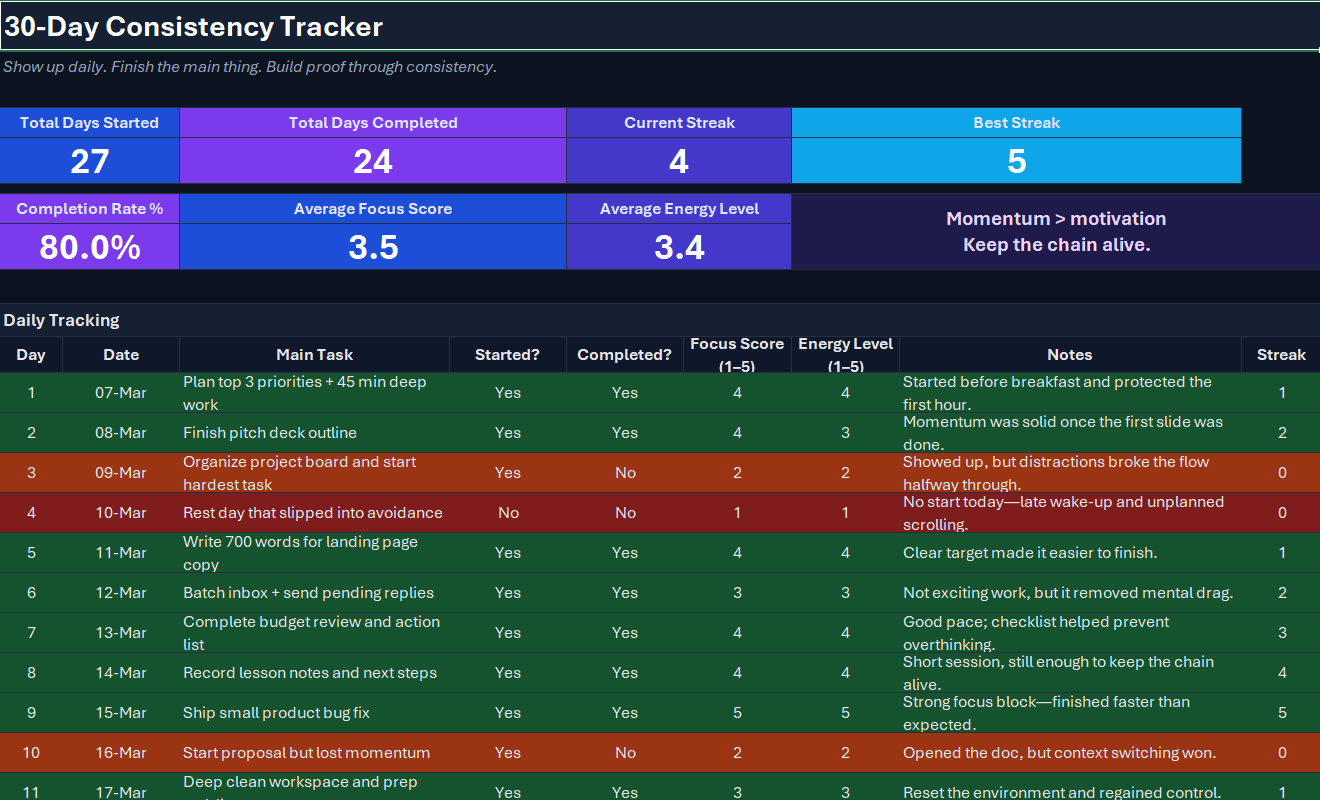
Task: Click the Total Days Started value 27
Action: [x=89, y=161]
